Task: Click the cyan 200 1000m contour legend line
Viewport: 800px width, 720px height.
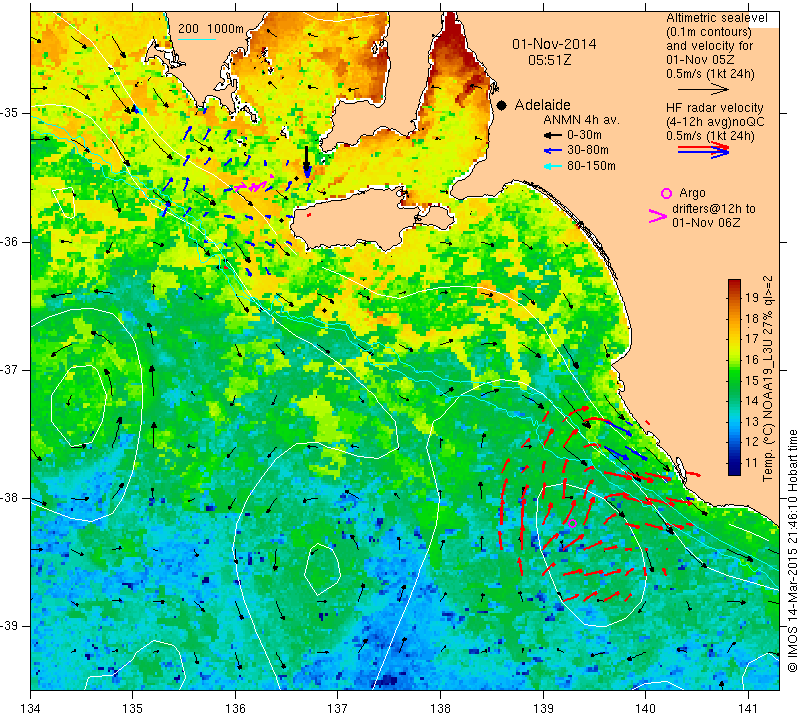Action: click(196, 39)
